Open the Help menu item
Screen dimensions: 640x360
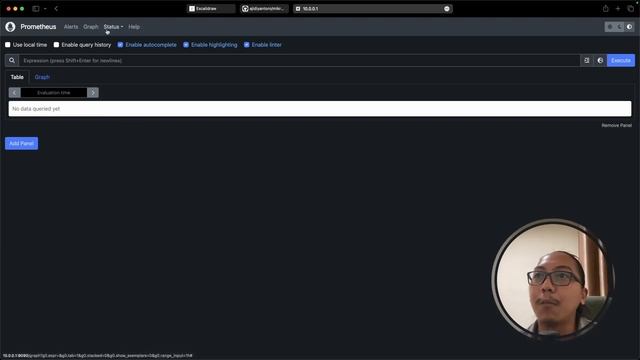pos(134,27)
